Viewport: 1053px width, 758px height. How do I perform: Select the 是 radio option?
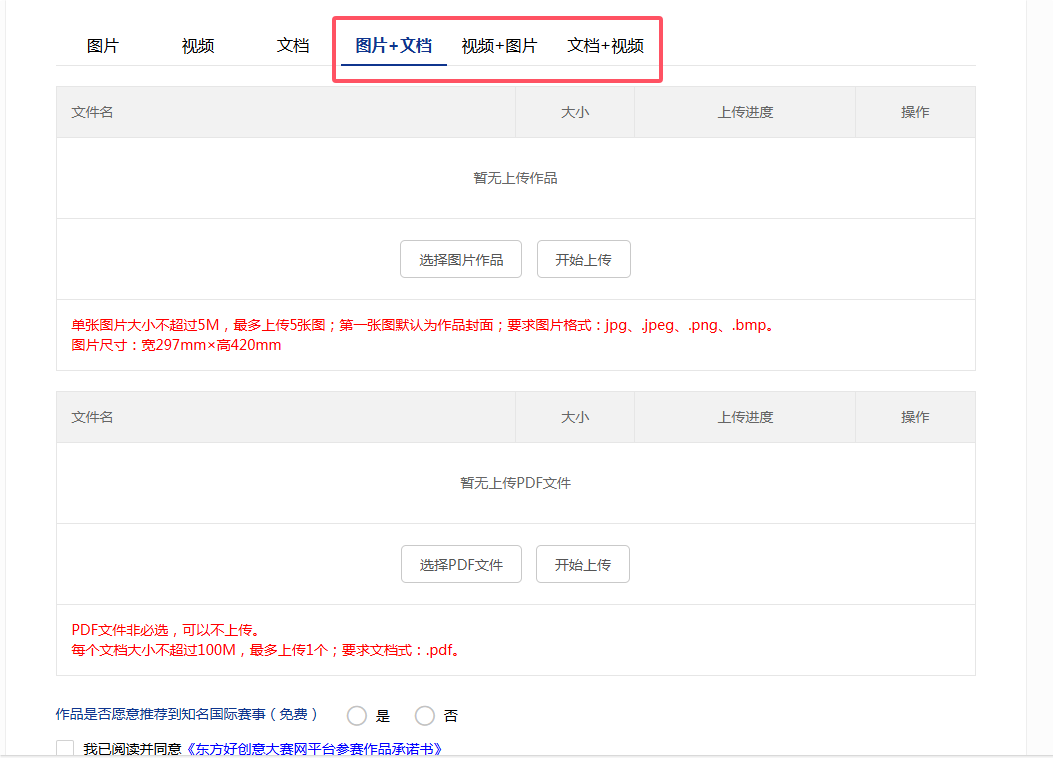click(x=357, y=715)
